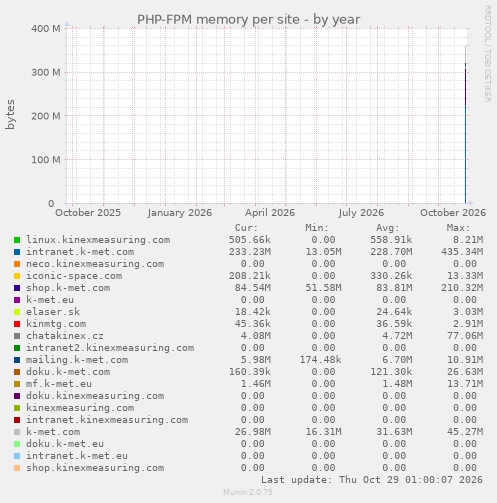Viewport: 497px width, 503px height.
Task: Click the 77.06M max value for chatakinex.cz
Action: point(465,336)
